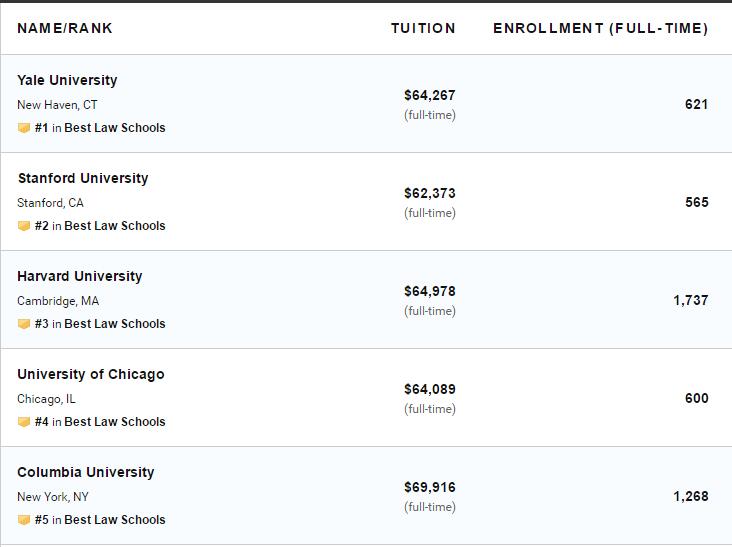Click the Stanford University rank badge icon
Image resolution: width=732 pixels, height=547 pixels.
(24, 226)
